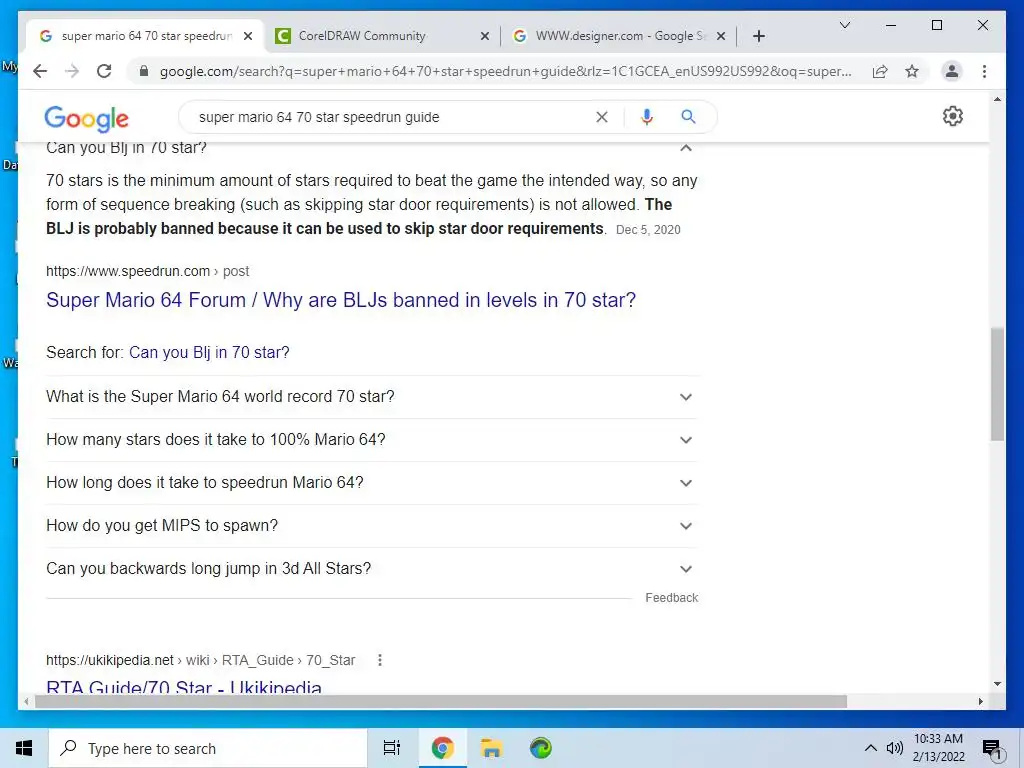This screenshot has height=768, width=1024.
Task: Open notifications action center
Action: [993, 749]
